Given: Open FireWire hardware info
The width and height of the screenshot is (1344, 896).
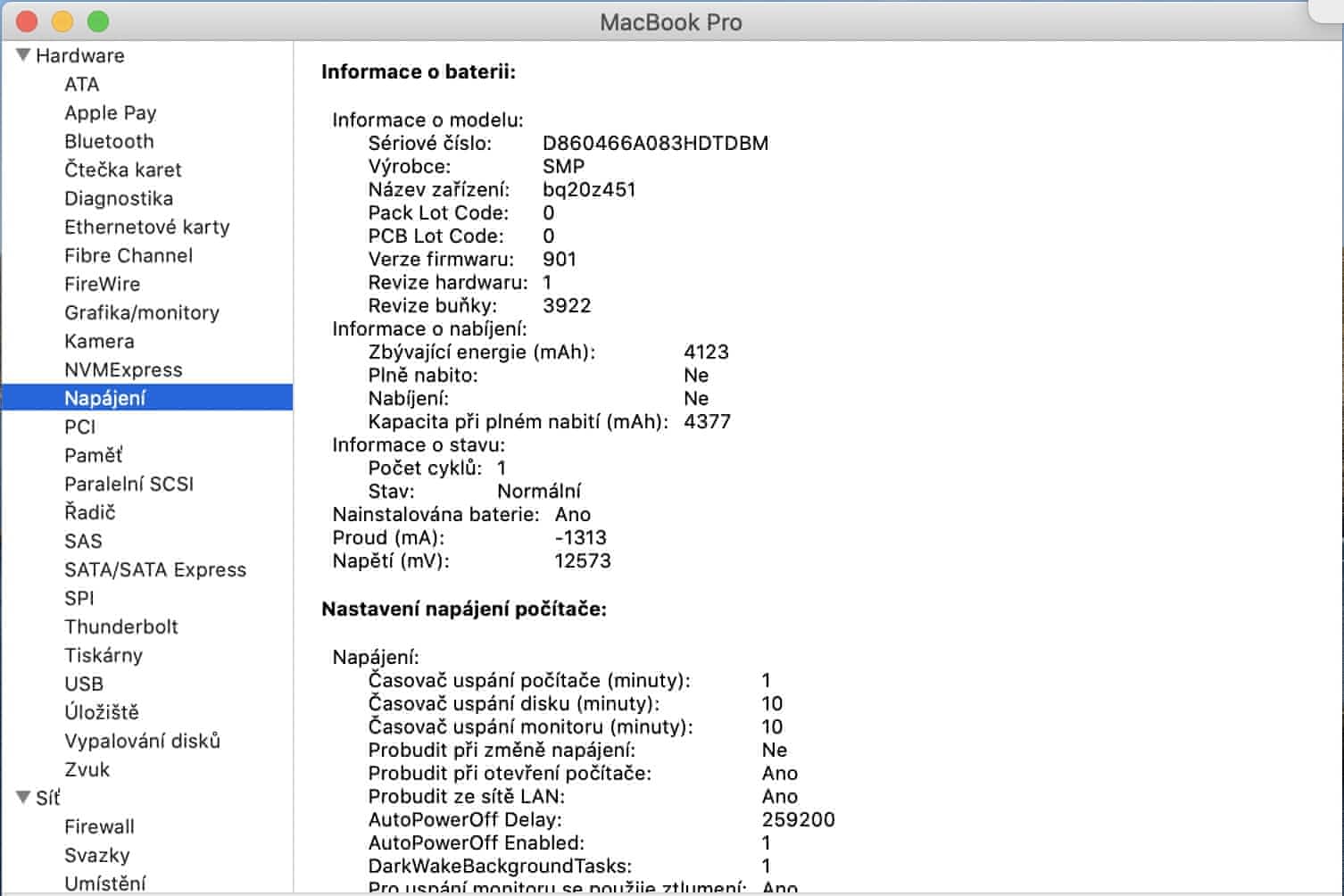Looking at the screenshot, I should point(103,284).
